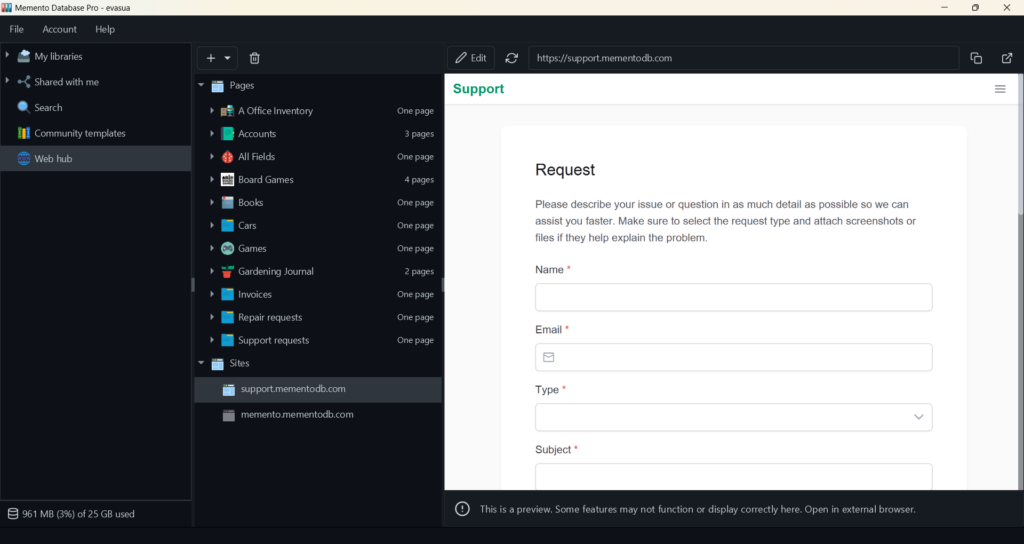Screen dimensions: 1024x544
Task: Click the Sites folder icon
Action: click(217, 364)
